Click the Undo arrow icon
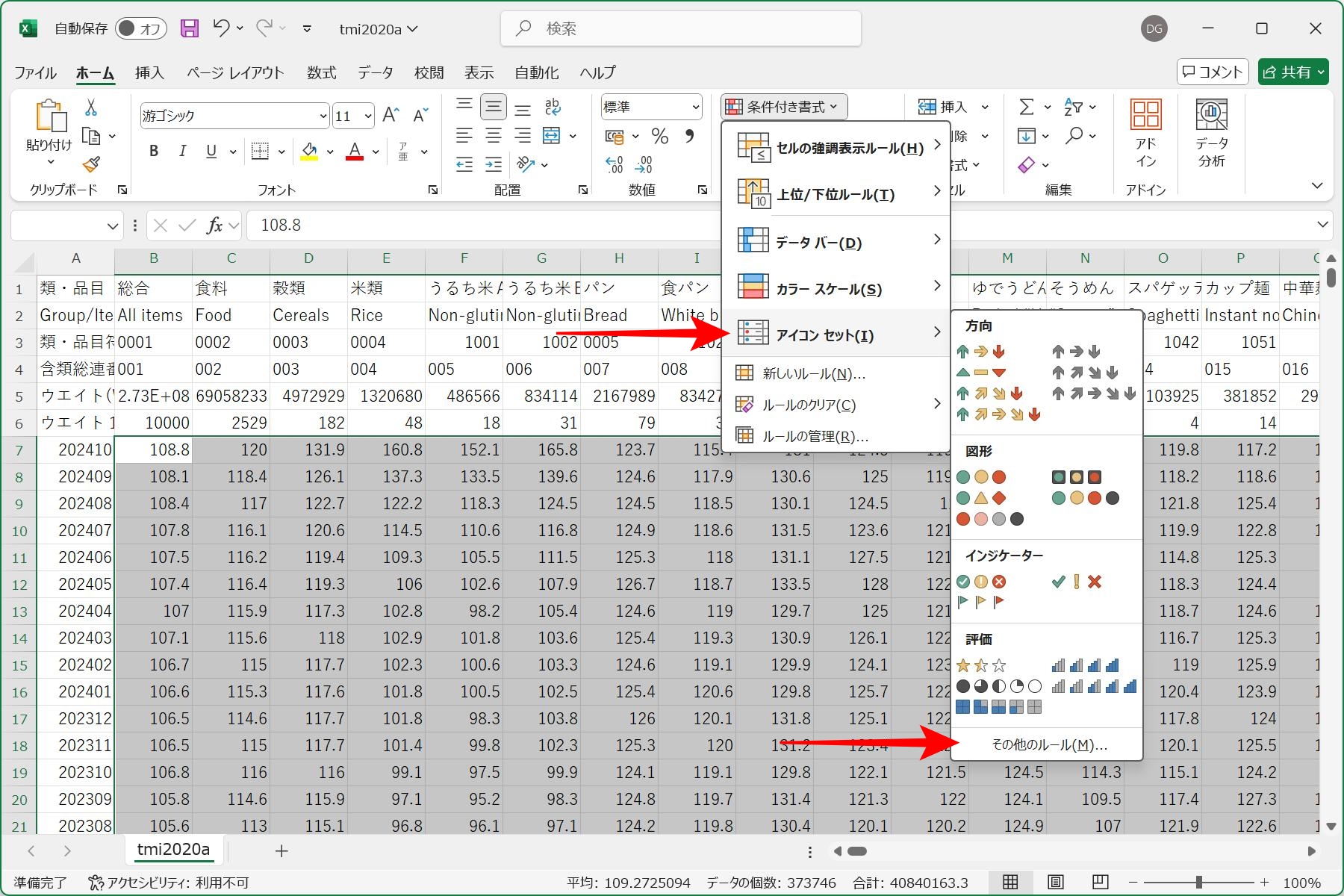Screen dimensions: 1344x896 click(221, 28)
